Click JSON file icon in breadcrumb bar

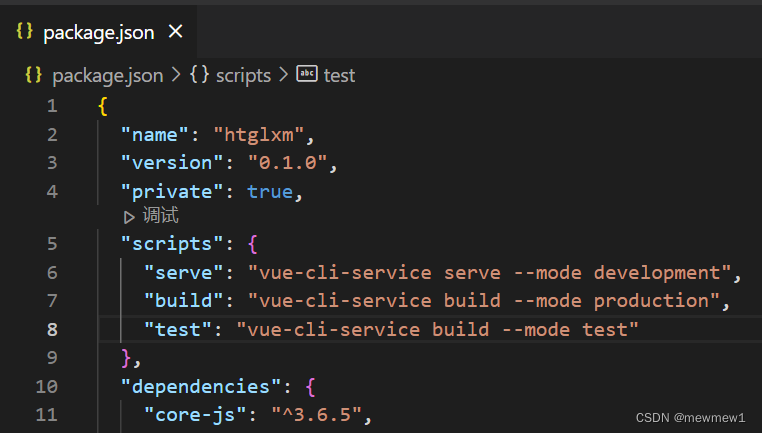pos(33,75)
